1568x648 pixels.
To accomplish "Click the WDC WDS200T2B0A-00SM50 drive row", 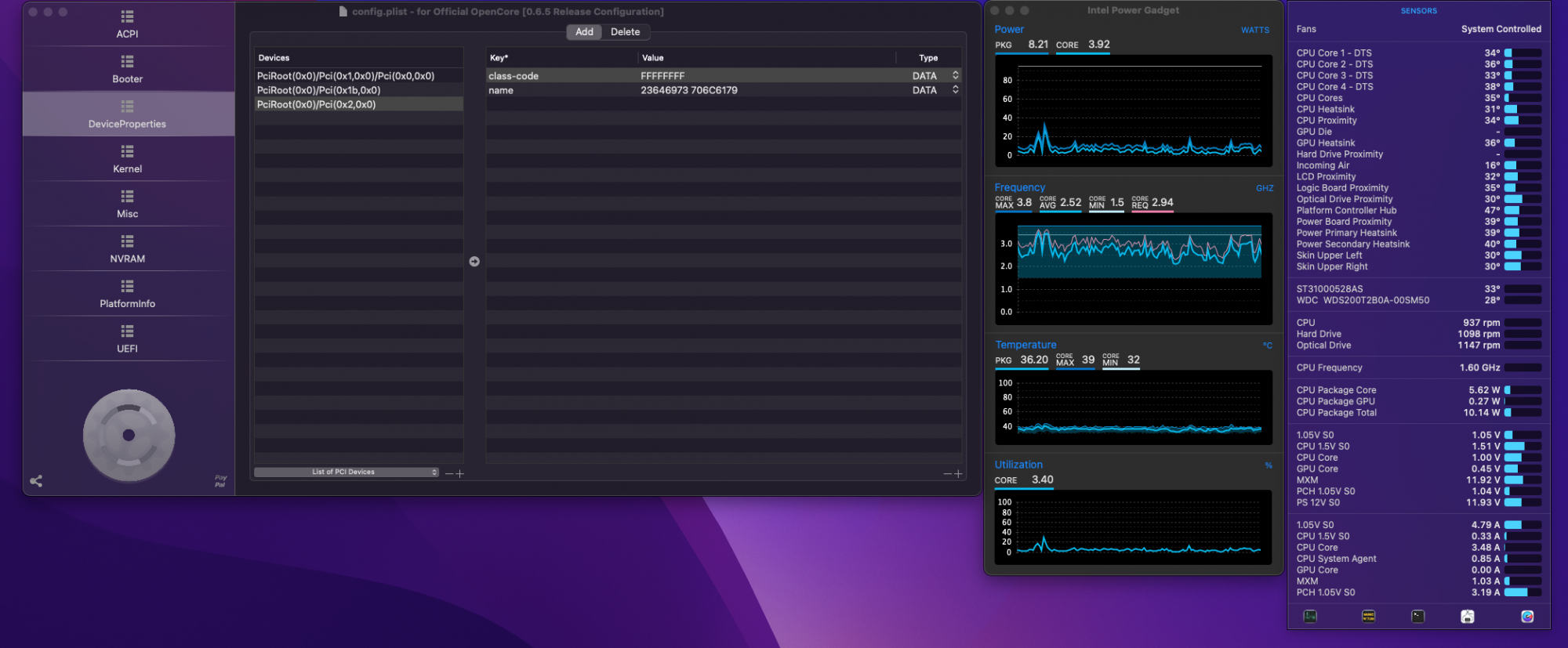I will click(x=1418, y=300).
